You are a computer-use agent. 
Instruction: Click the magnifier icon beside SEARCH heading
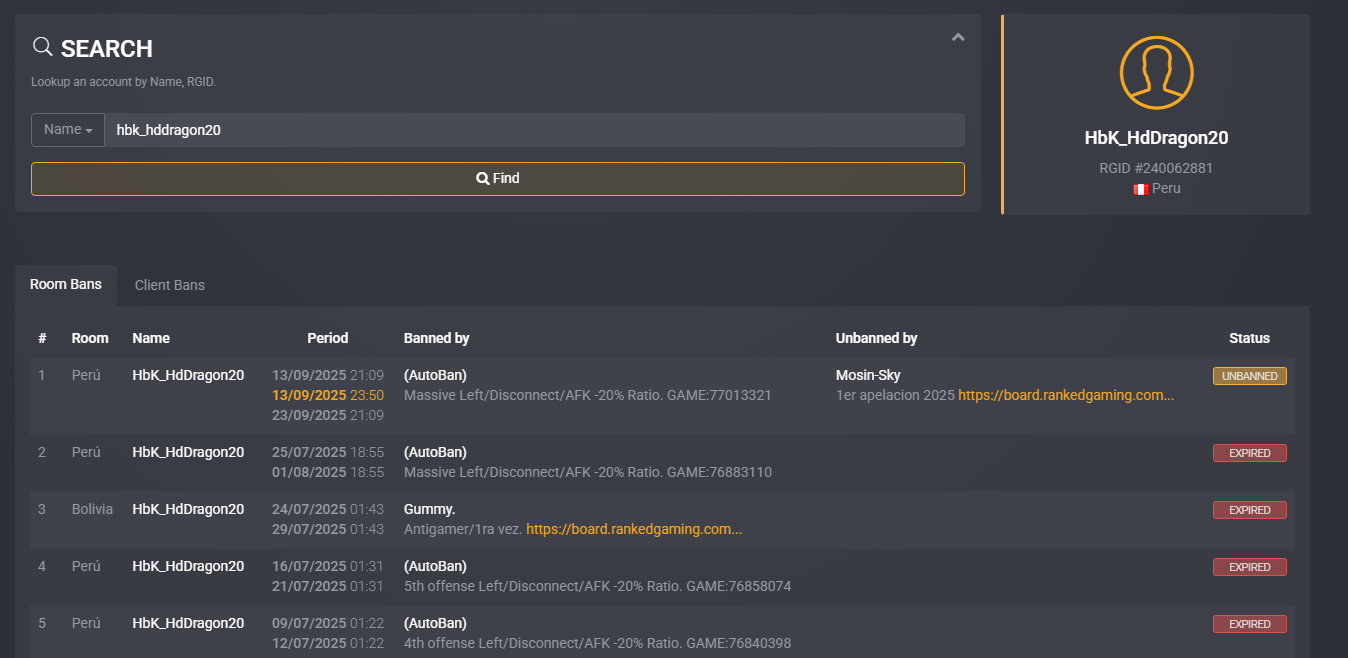tap(42, 47)
